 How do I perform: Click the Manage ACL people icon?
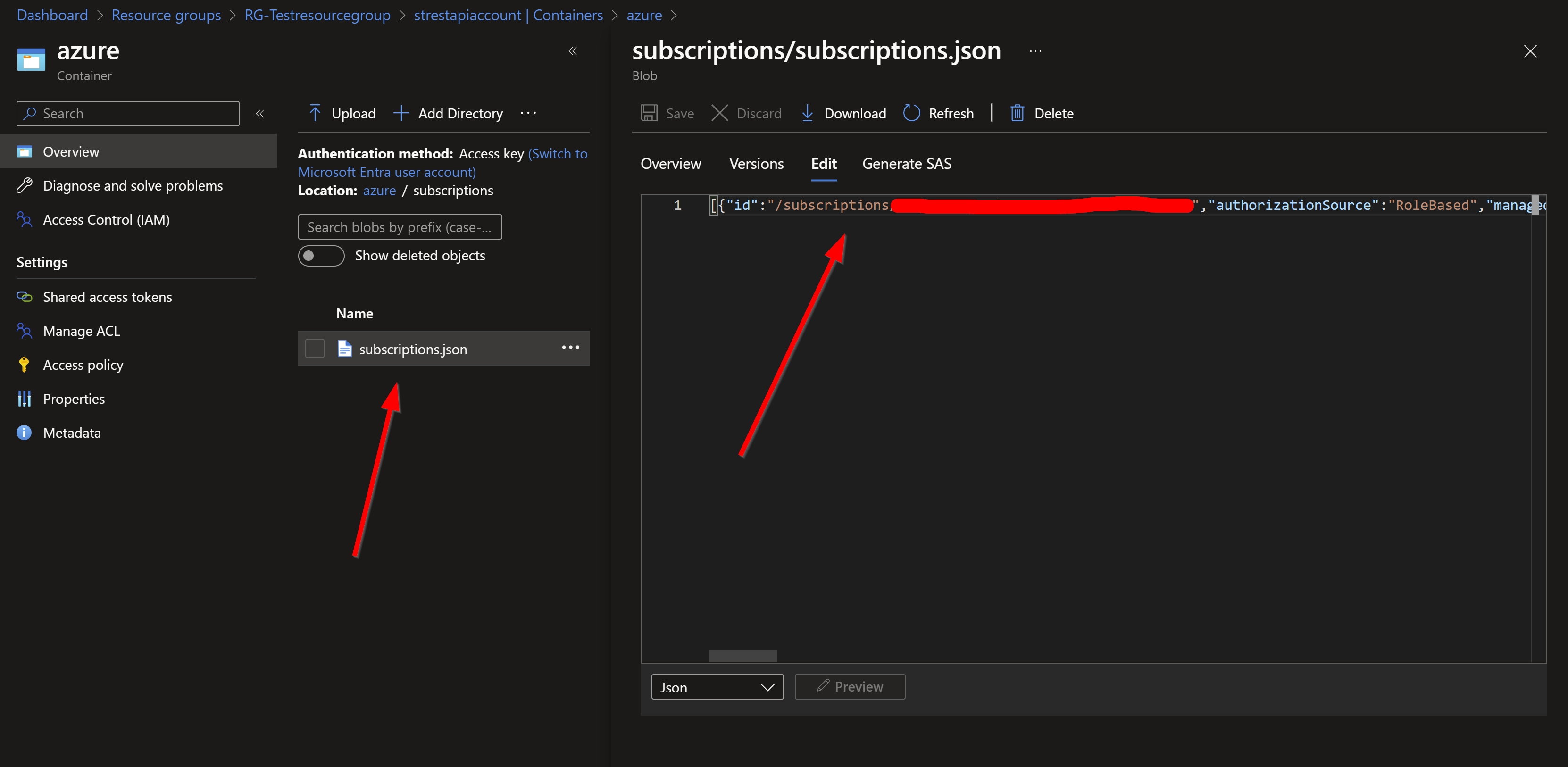pos(25,331)
